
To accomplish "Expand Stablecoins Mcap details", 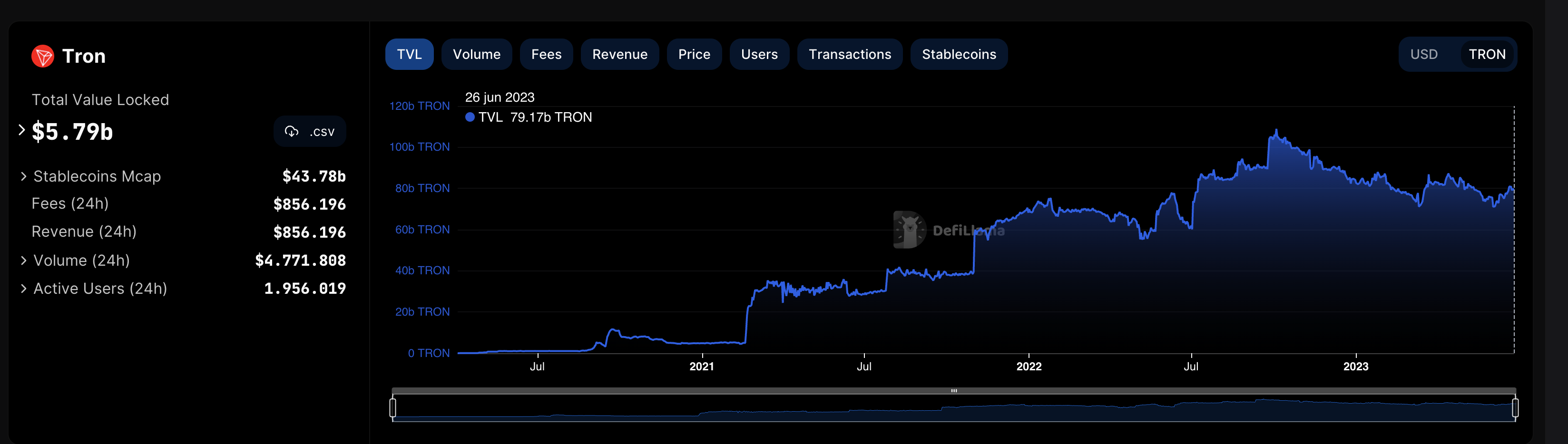I will pos(23,176).
